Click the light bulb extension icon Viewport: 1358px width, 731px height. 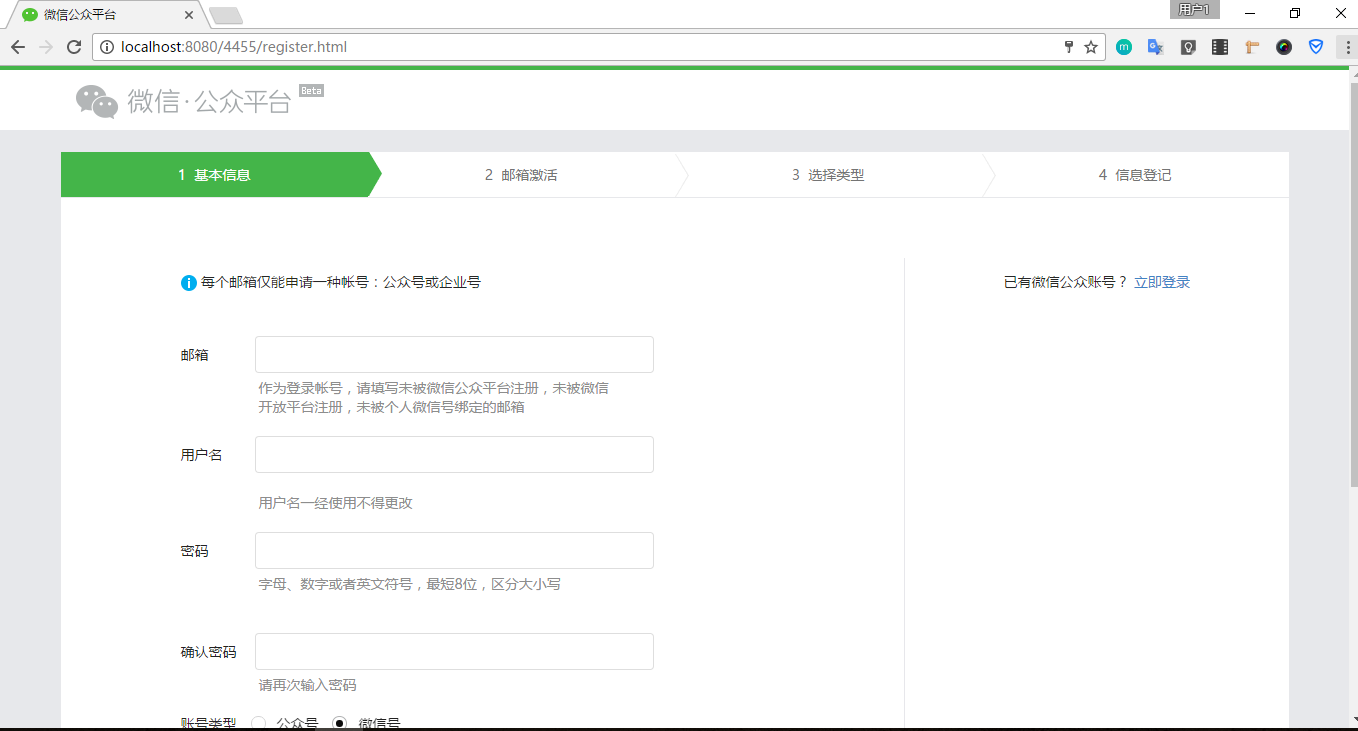tap(1188, 47)
